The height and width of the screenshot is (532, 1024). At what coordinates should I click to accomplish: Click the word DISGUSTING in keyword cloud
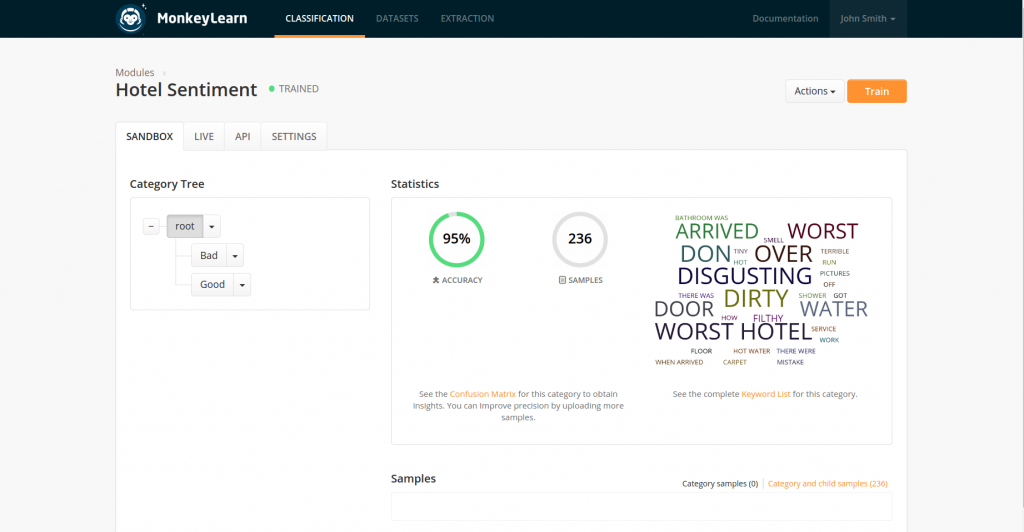[x=744, y=276]
